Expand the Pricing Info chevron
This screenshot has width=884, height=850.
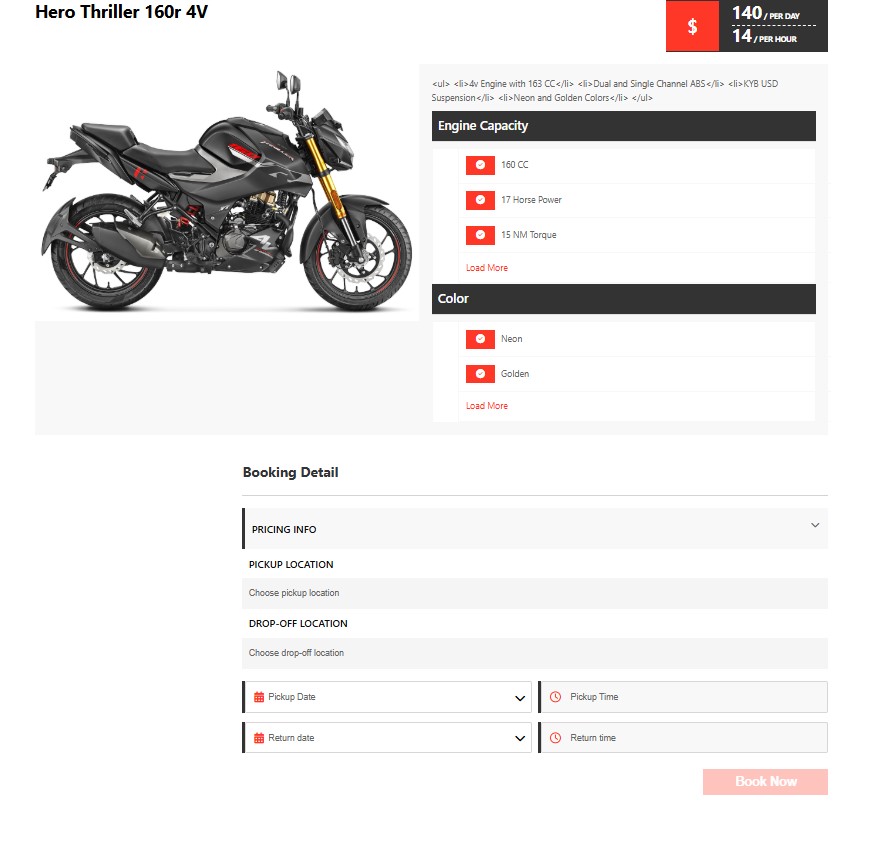pyautogui.click(x=815, y=525)
